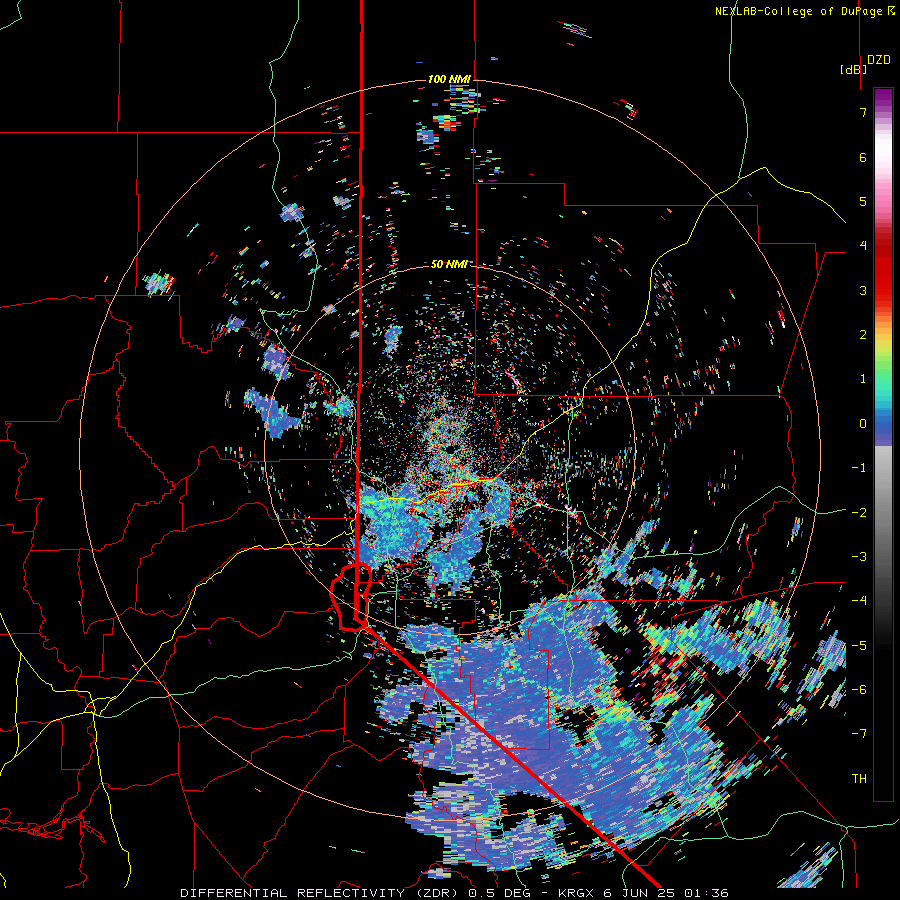Click the -7 value on the dB scale
This screenshot has width=900, height=900.
pyautogui.click(x=859, y=734)
